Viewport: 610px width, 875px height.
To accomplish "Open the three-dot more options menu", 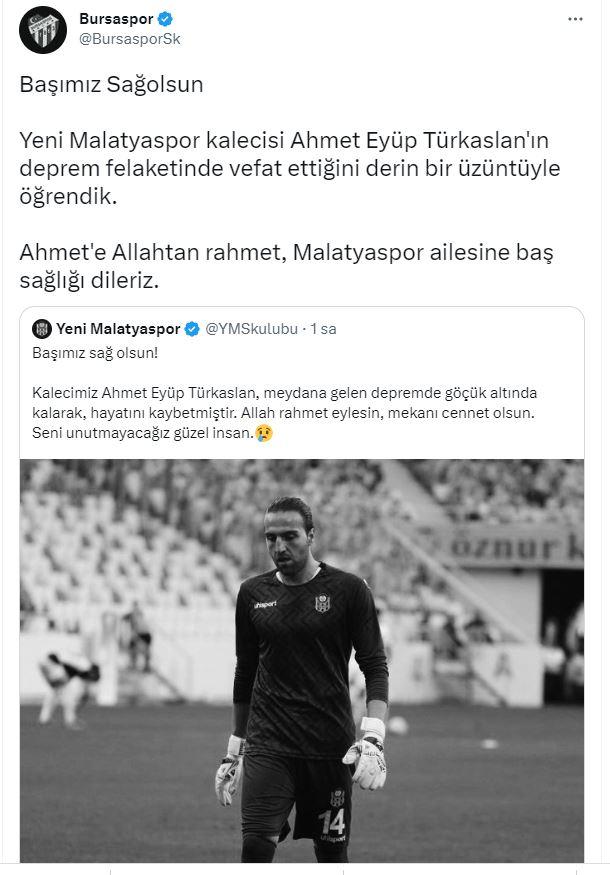I will click(575, 19).
